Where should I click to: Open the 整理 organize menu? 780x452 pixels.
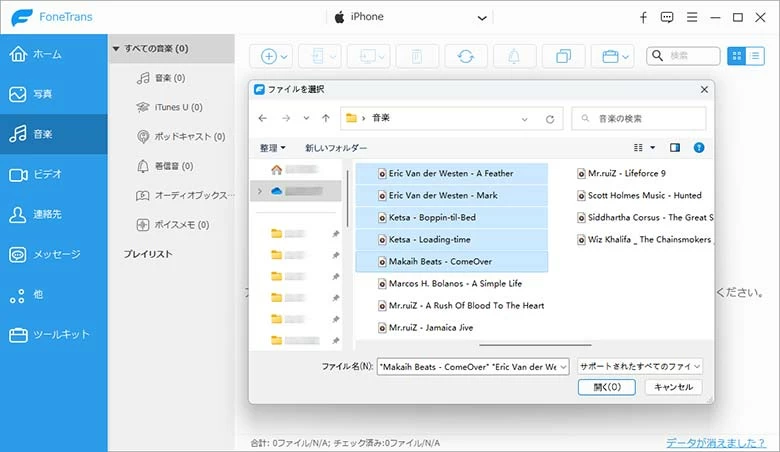(x=272, y=148)
